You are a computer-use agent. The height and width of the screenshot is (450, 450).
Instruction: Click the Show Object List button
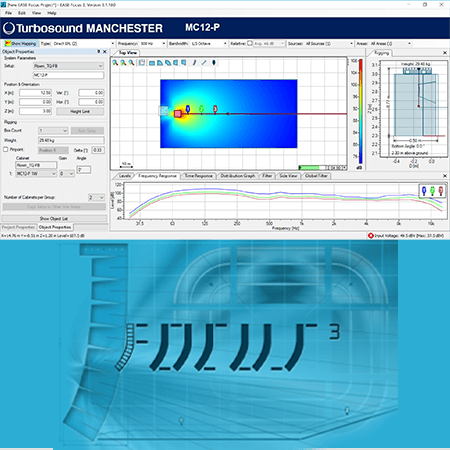tap(54, 219)
